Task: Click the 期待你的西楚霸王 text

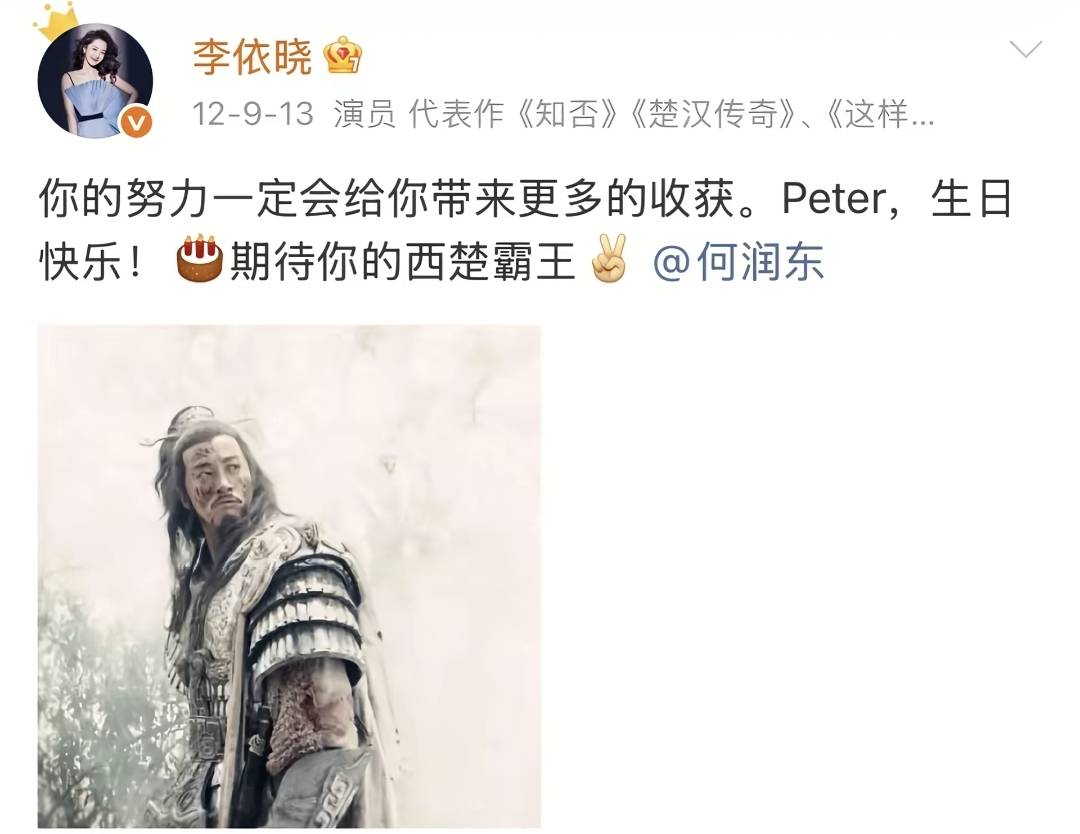Action: click(402, 262)
